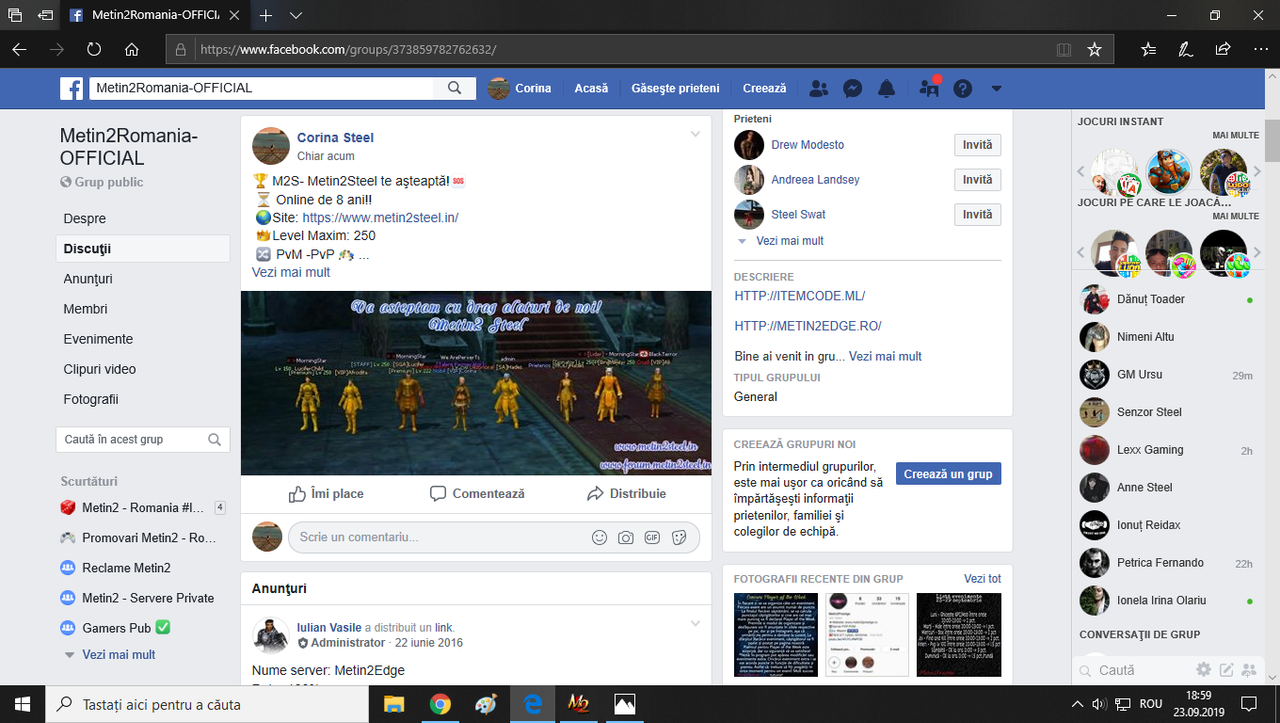1280x723 pixels.
Task: Open the chat settings gear icon
Action: pyautogui.click(x=1203, y=670)
